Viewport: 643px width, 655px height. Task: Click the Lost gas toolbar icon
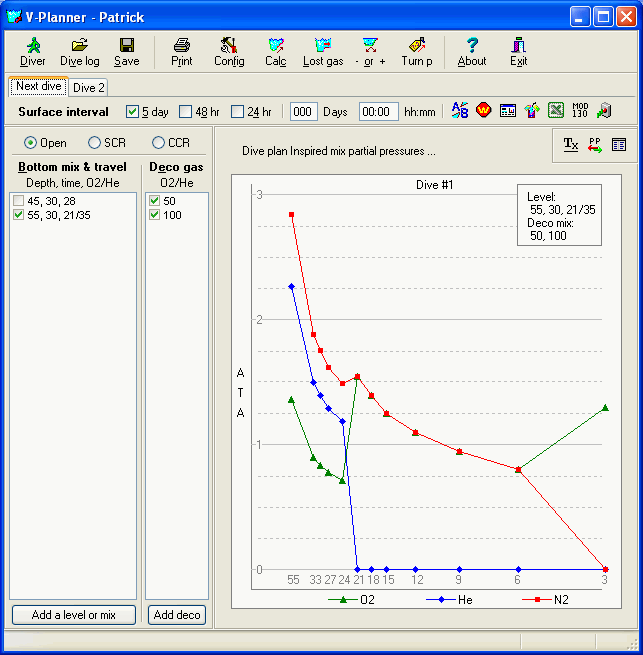(x=323, y=51)
